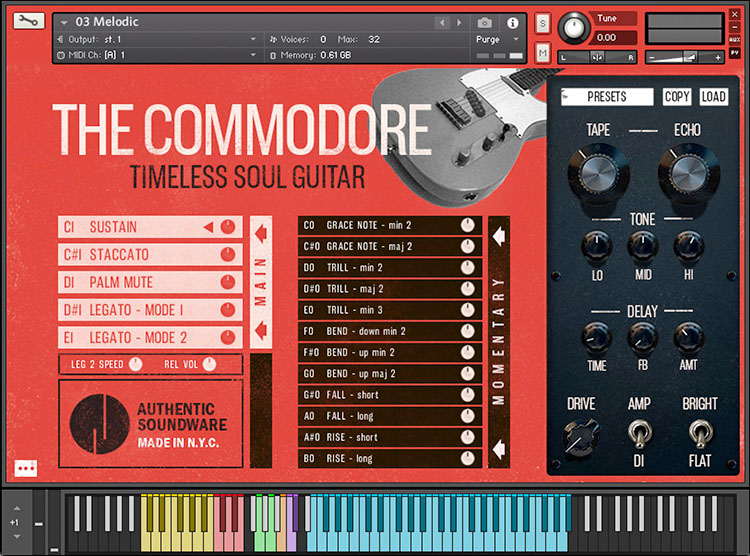
Task: Select the D1 PALM MUTE articulation
Action: point(150,282)
